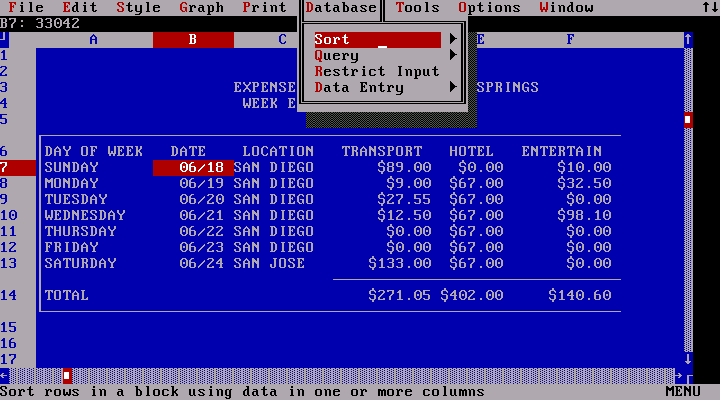Expand the Sort submenu arrow
This screenshot has width=720, height=400.
[454, 40]
